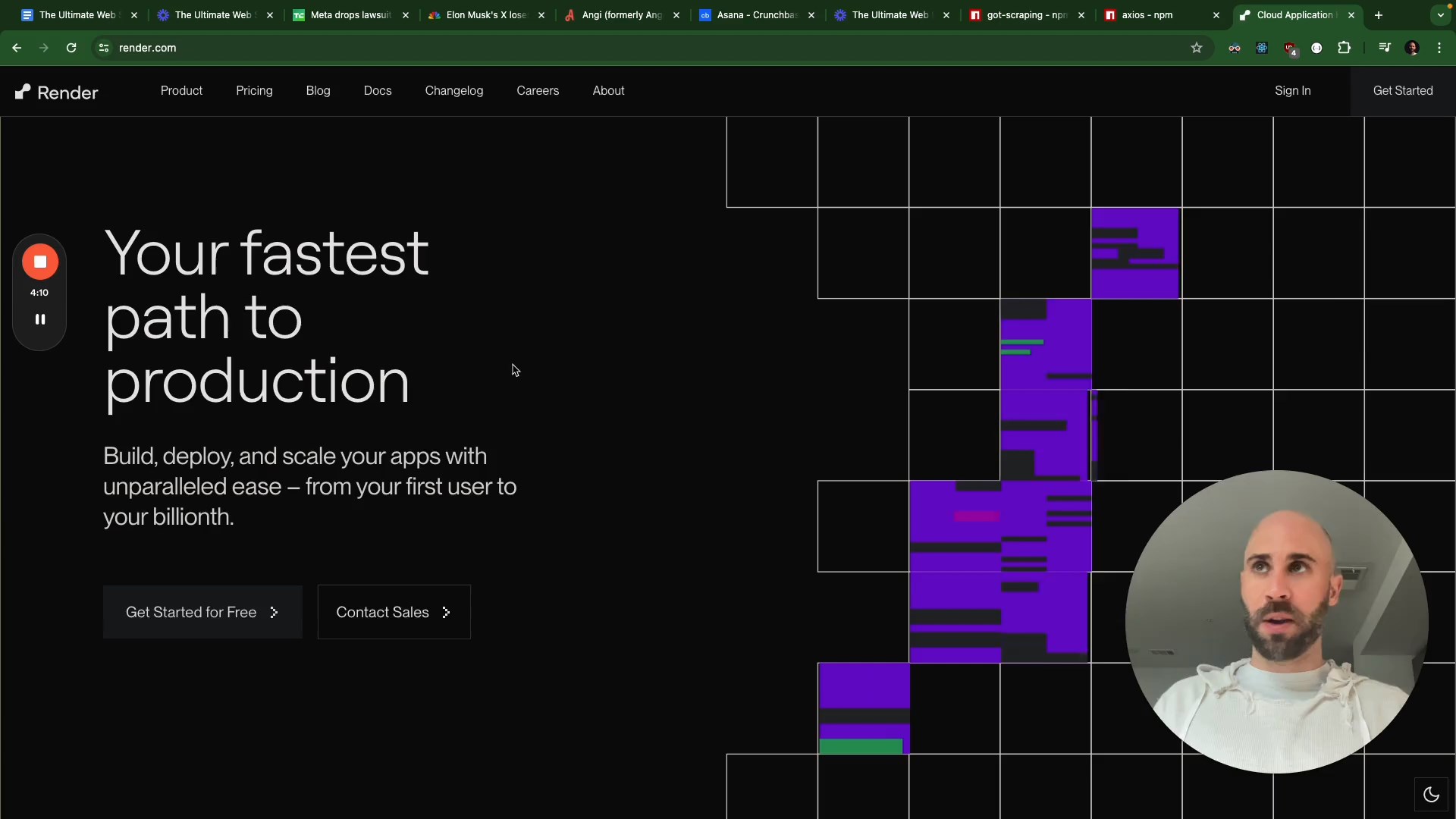The width and height of the screenshot is (1456, 819).
Task: Click the presenter webcam bubble
Action: click(x=1276, y=622)
